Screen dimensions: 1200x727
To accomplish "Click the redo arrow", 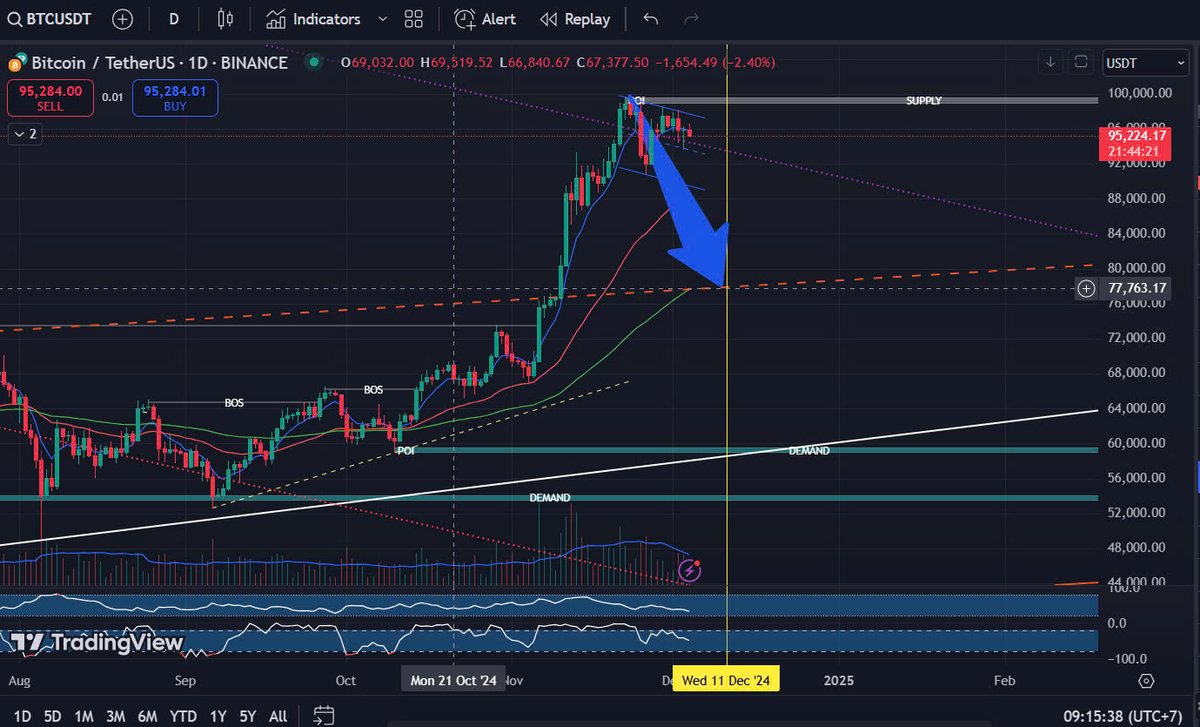I will click(691, 19).
